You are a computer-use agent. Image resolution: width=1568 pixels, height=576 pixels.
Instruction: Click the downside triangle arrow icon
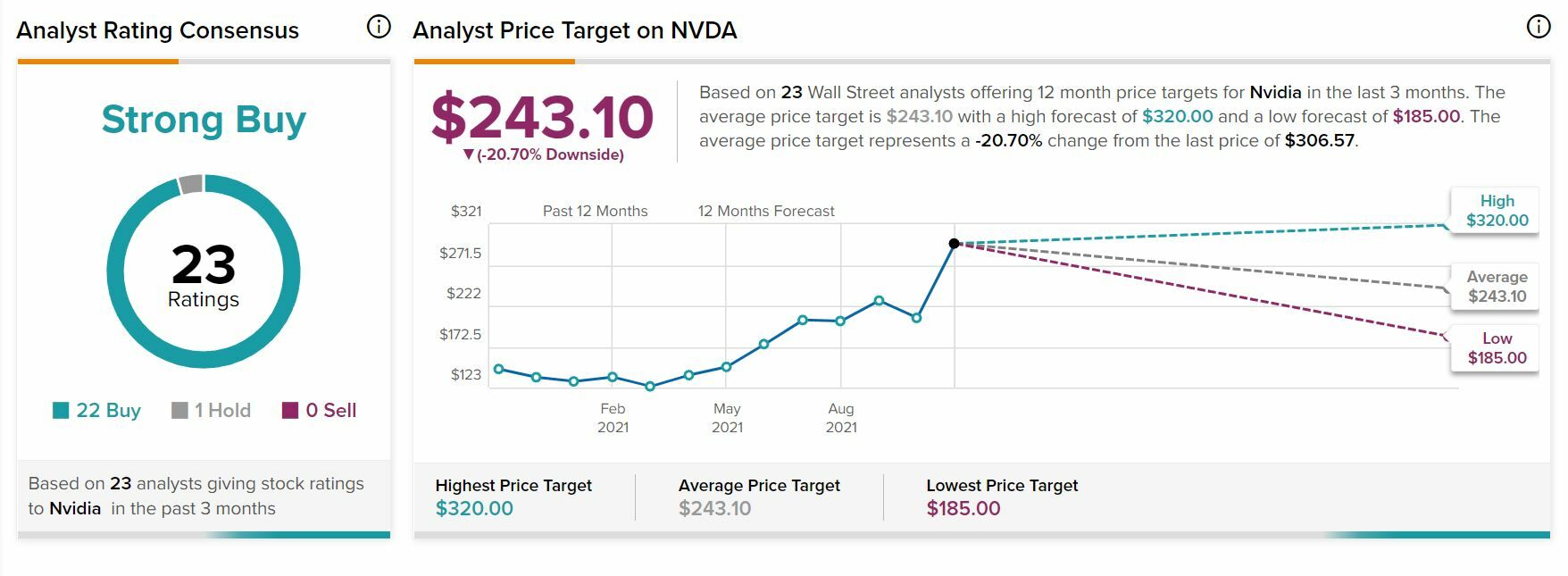point(469,154)
